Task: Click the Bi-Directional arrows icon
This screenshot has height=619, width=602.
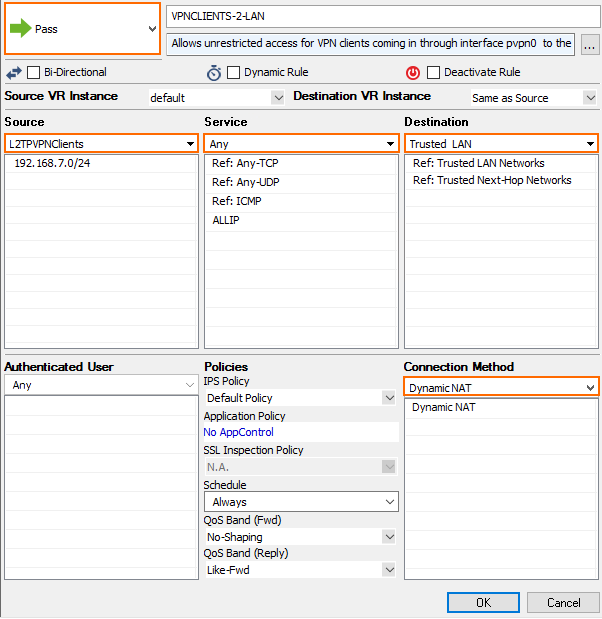Action: coord(14,73)
